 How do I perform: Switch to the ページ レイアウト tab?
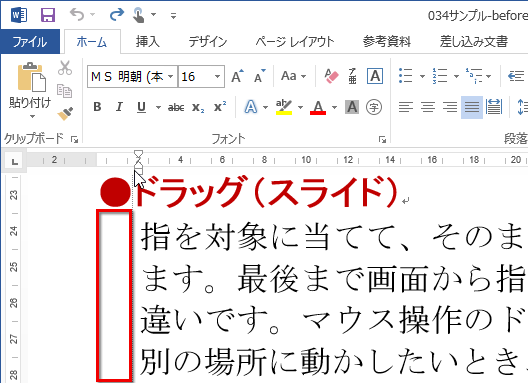click(x=295, y=42)
